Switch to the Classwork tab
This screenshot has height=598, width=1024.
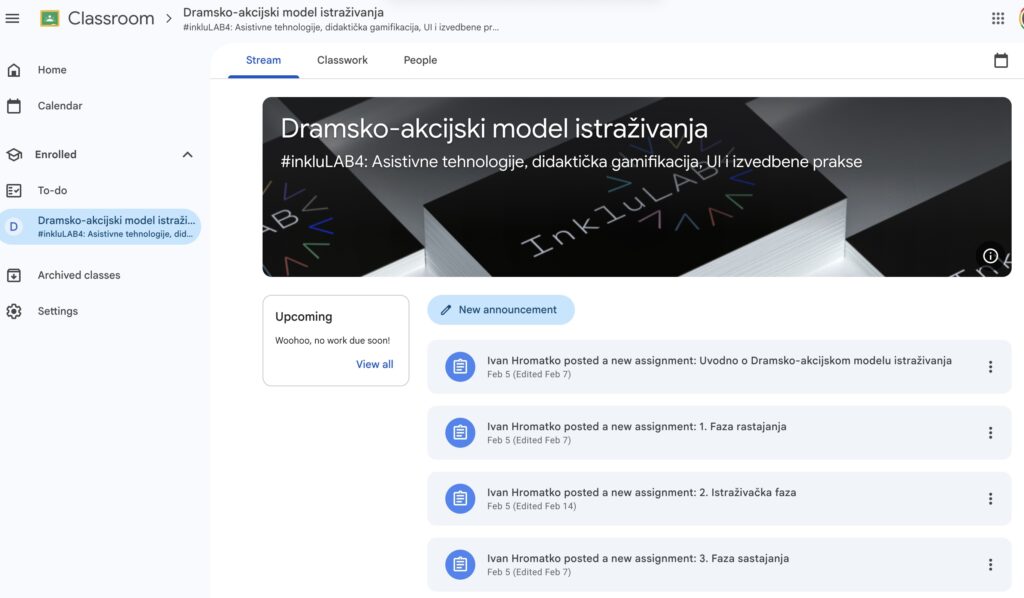(342, 60)
